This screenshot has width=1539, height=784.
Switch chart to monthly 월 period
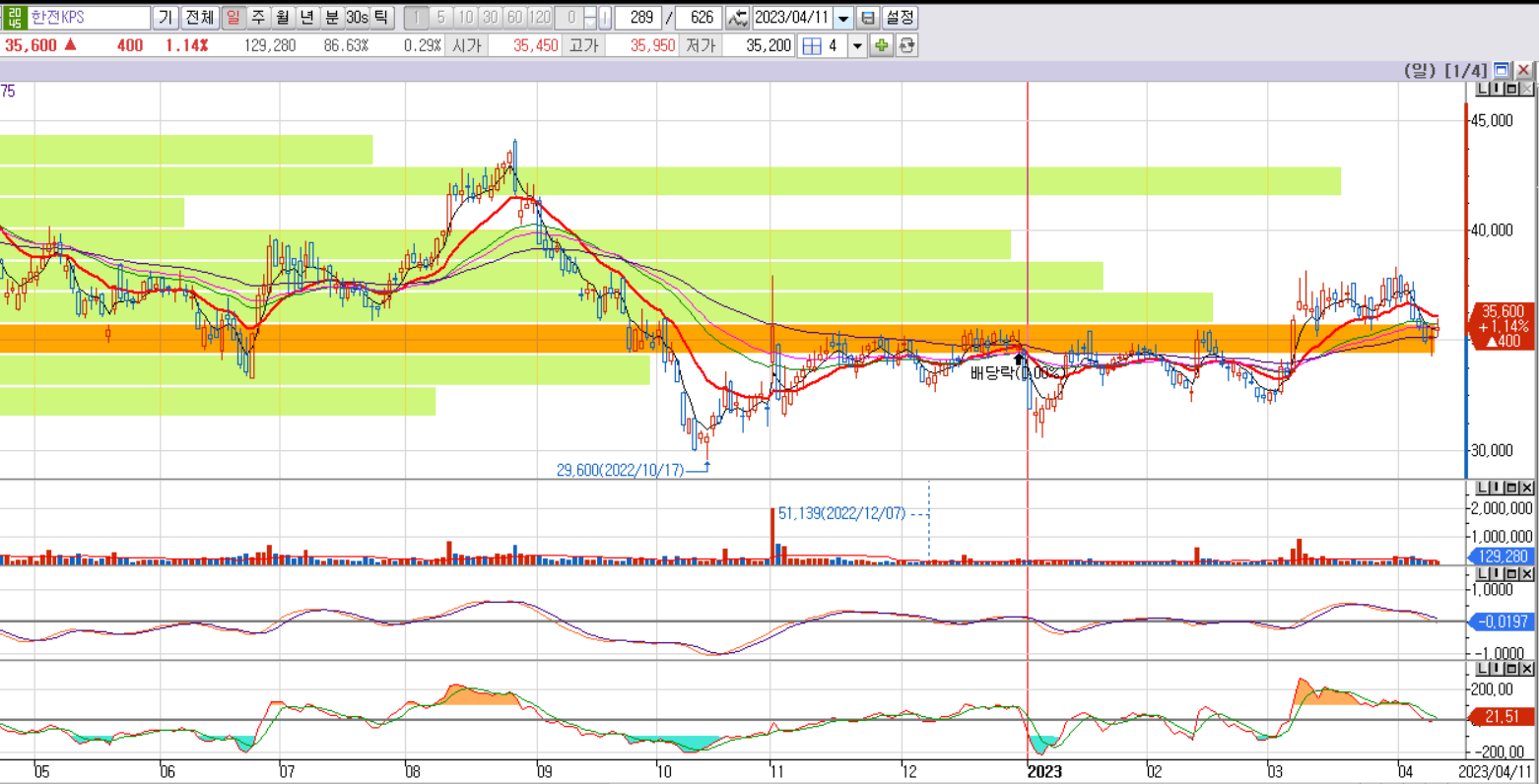pyautogui.click(x=283, y=18)
